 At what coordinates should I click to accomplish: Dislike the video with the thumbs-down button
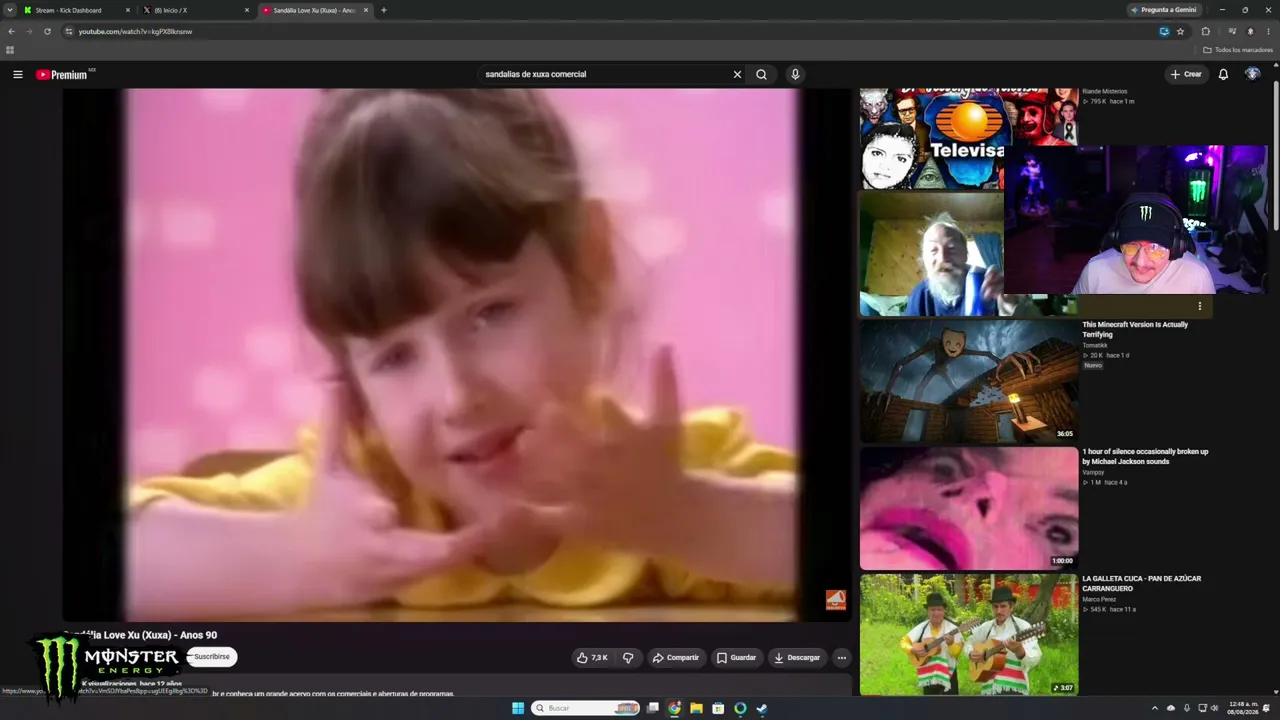click(x=628, y=657)
